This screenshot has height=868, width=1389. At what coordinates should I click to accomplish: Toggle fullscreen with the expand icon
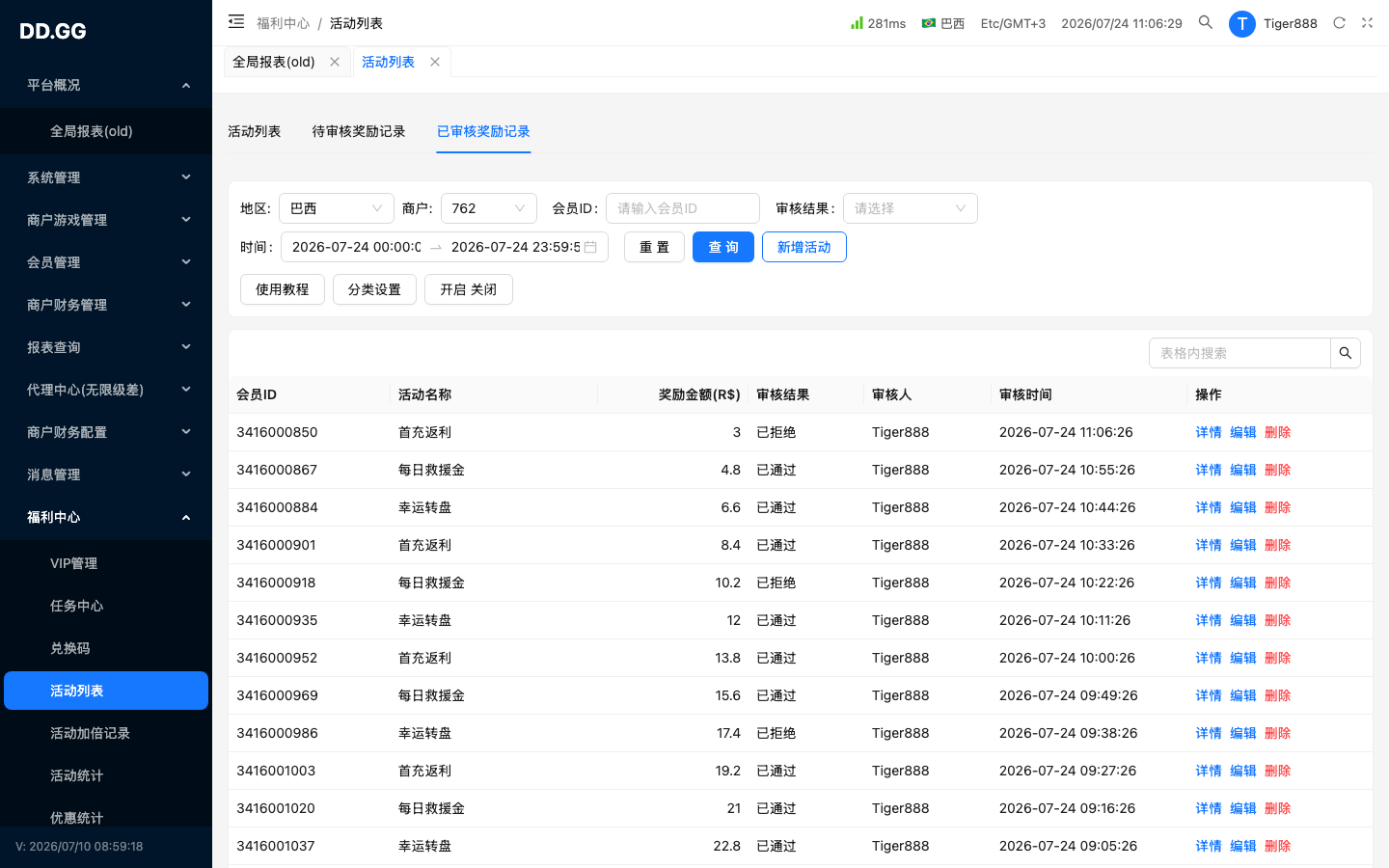tap(1367, 23)
